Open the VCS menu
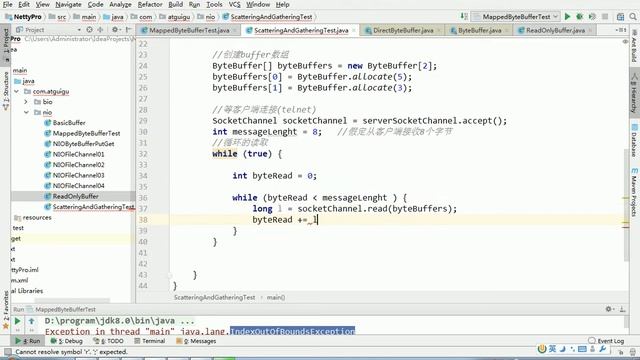 [234, 4]
